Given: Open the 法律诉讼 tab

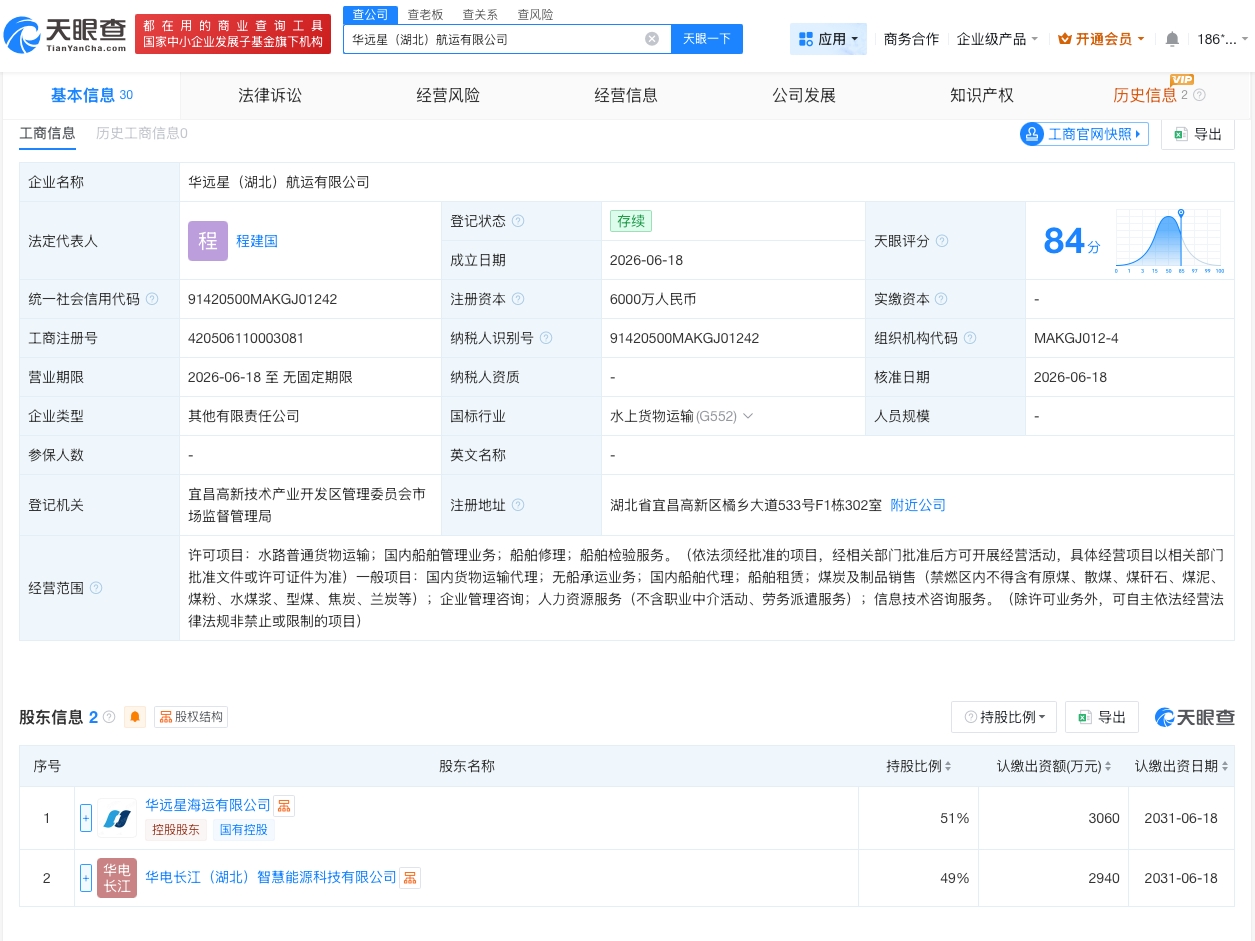Looking at the screenshot, I should (x=270, y=95).
